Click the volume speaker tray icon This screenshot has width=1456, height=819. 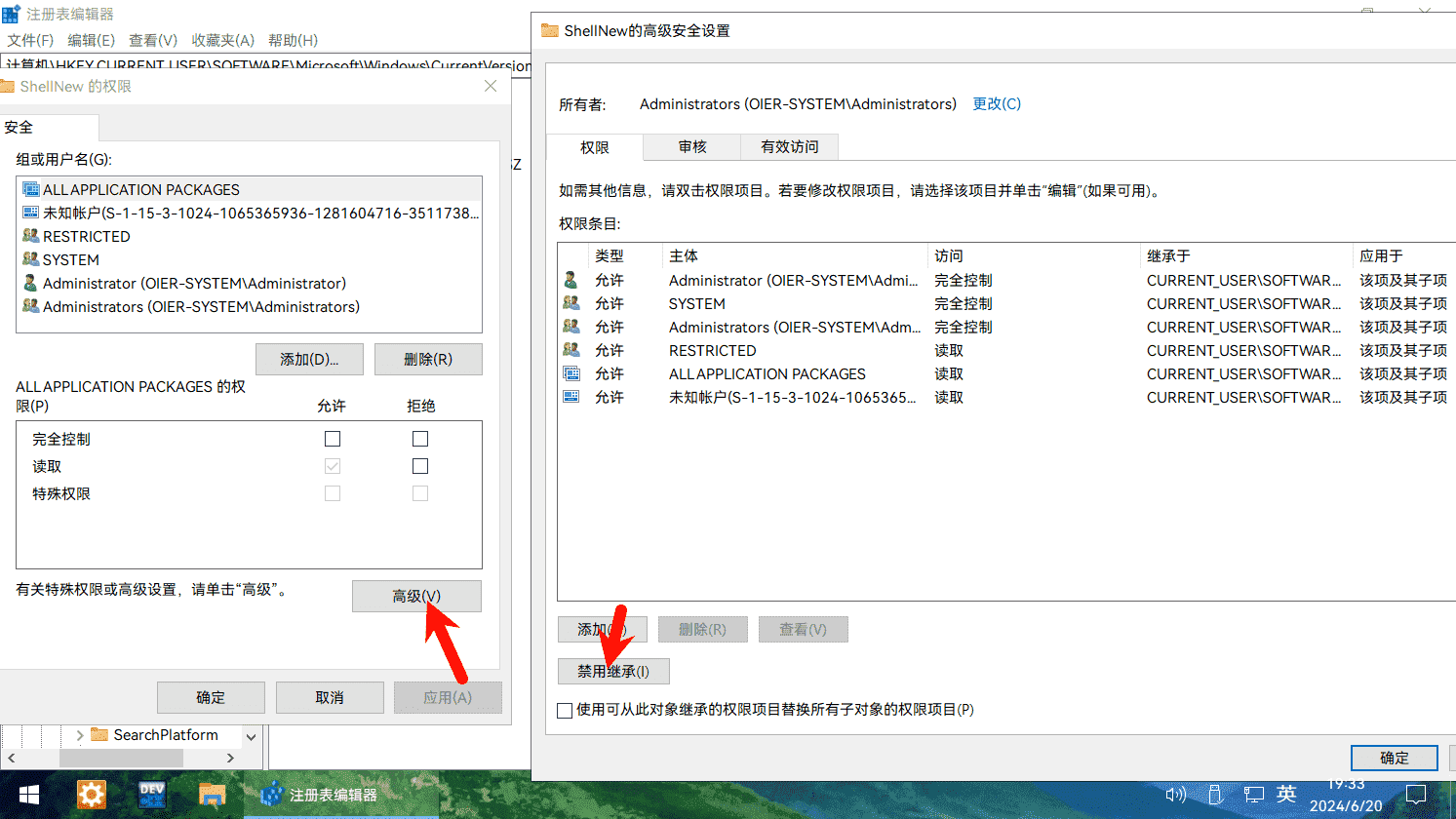[1175, 795]
